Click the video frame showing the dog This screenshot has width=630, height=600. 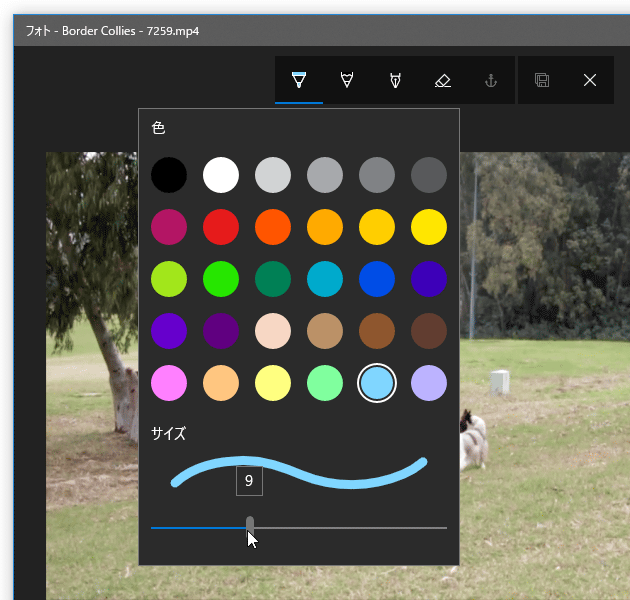pos(544,376)
